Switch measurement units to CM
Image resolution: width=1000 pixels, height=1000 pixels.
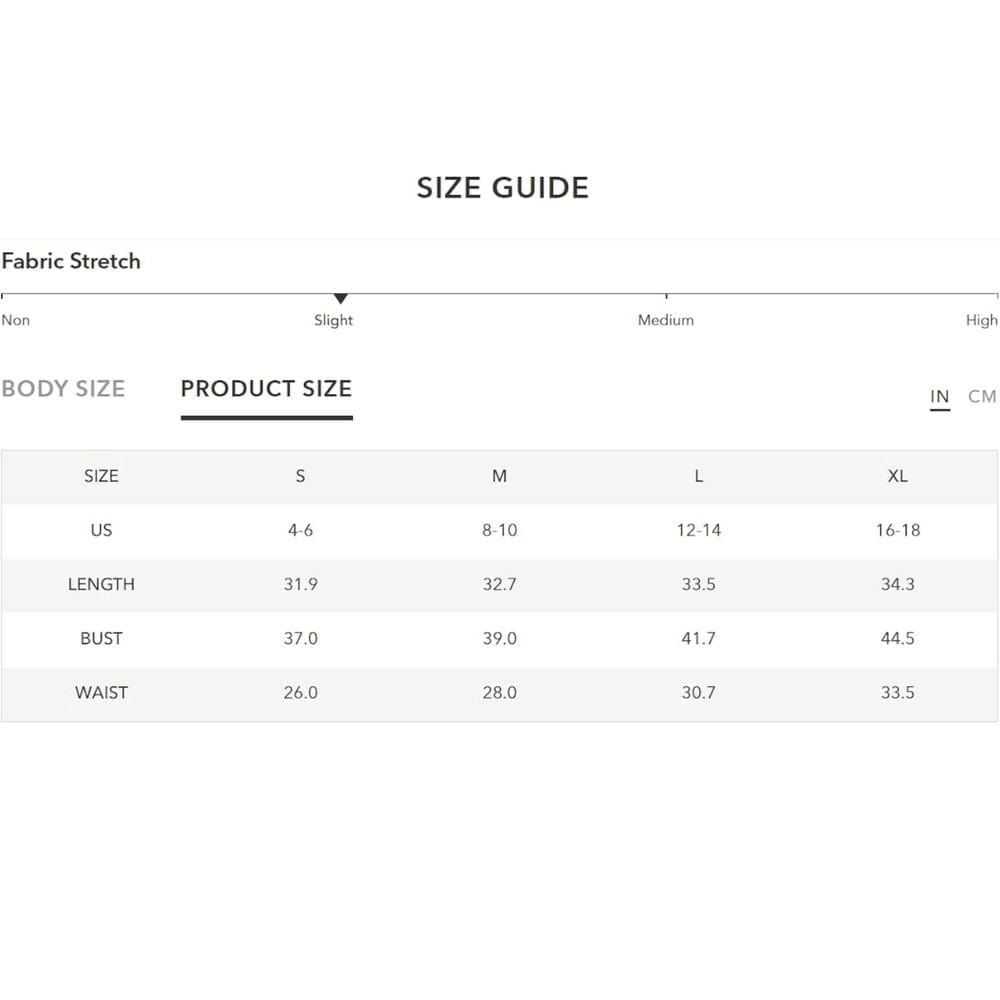point(982,397)
